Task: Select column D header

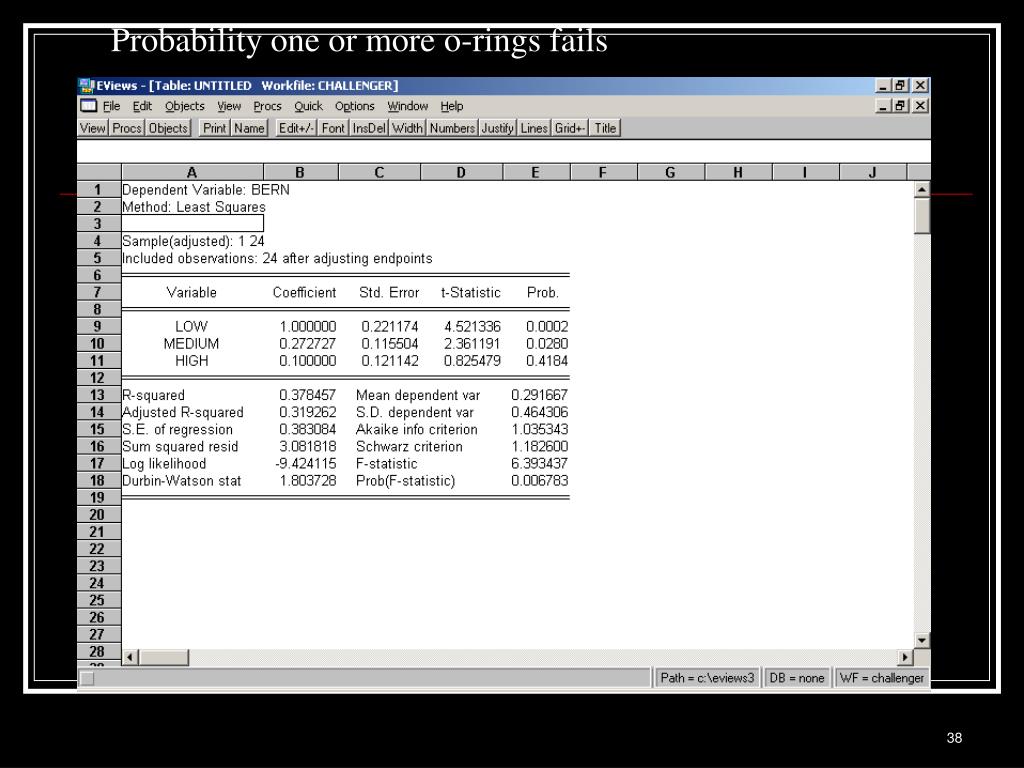Action: click(462, 172)
